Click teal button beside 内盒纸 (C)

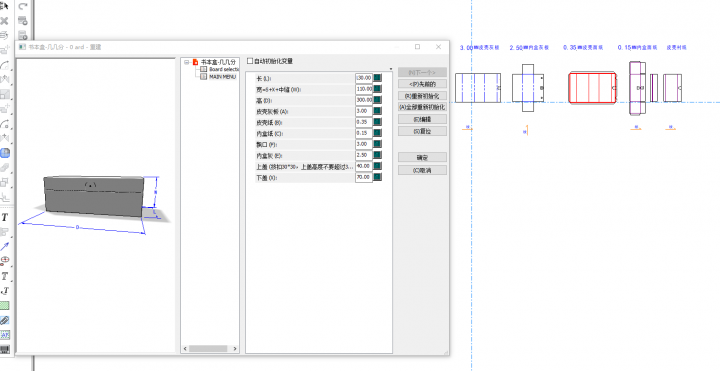(377, 133)
